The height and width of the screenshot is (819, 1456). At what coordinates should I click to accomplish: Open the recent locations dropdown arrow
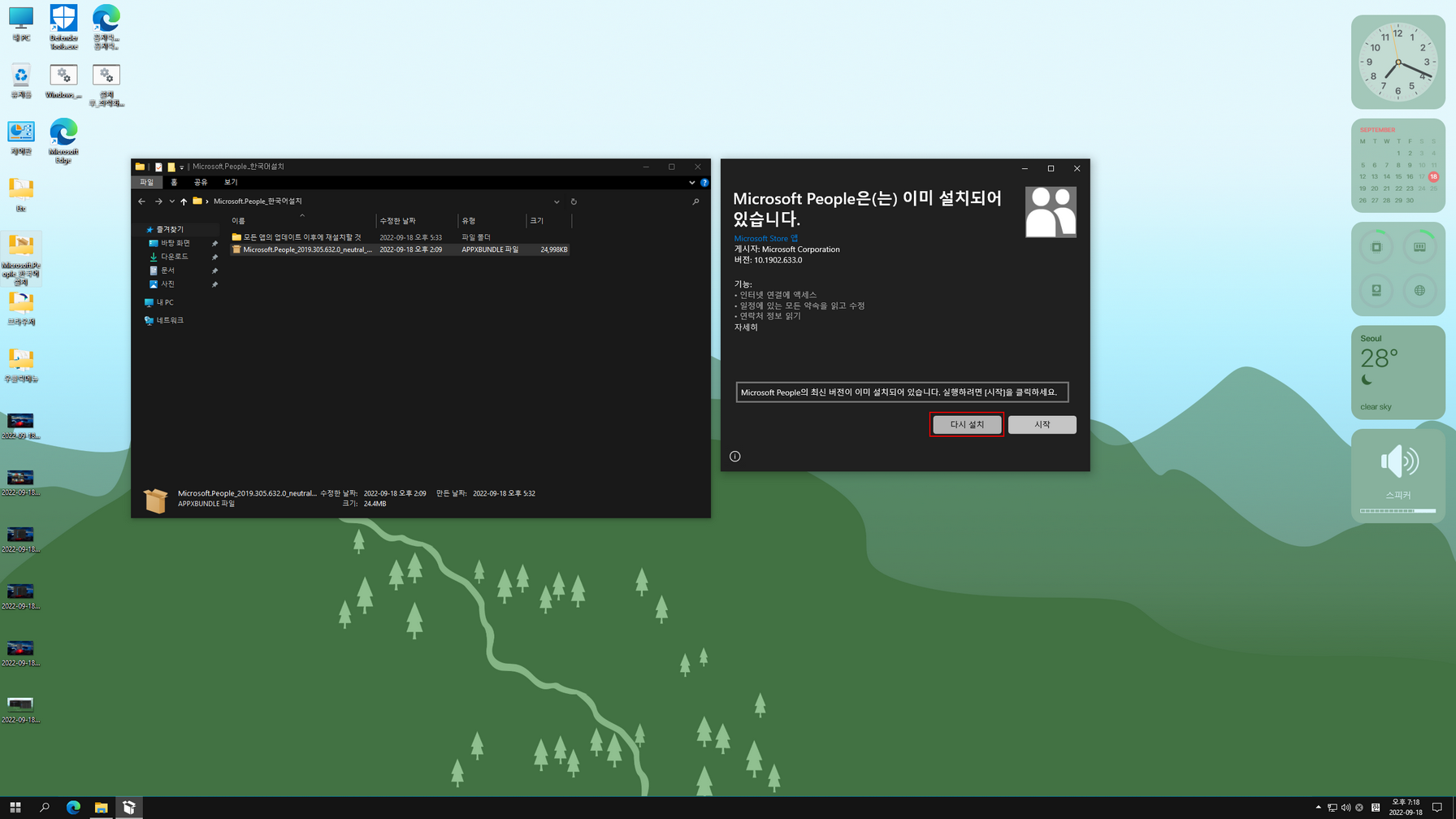(x=171, y=201)
